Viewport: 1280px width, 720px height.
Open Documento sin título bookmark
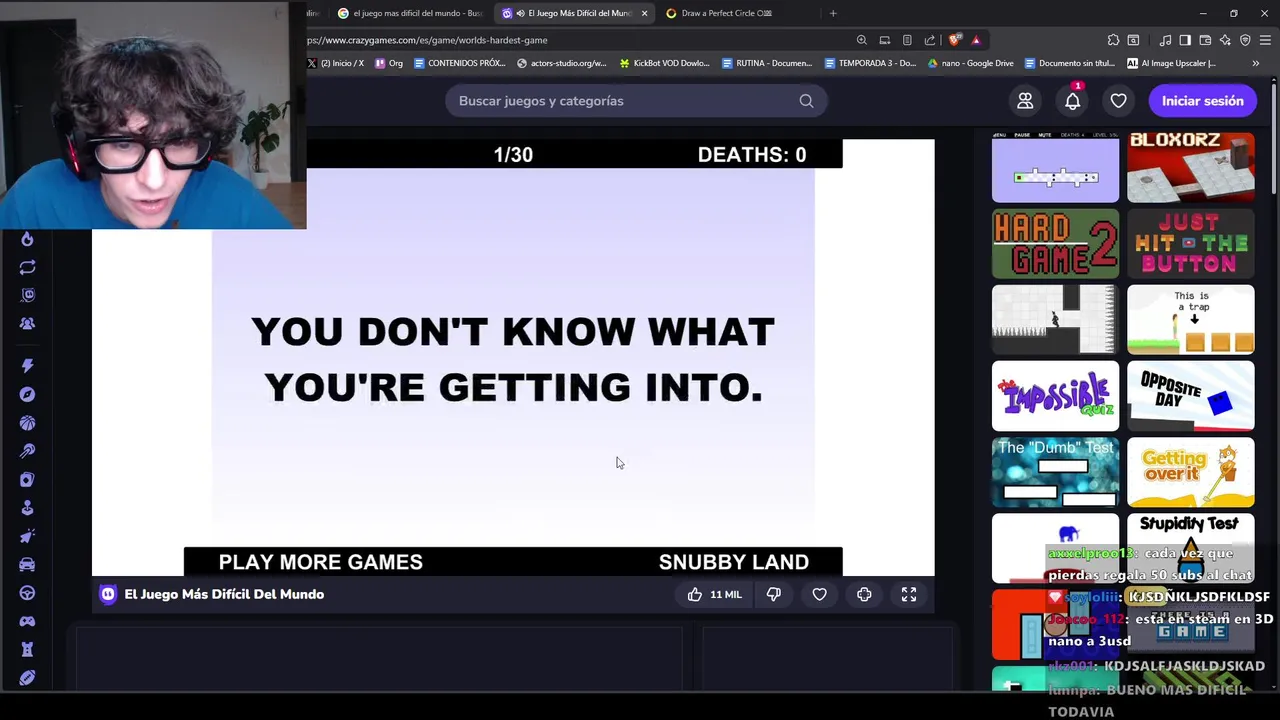pos(1069,63)
